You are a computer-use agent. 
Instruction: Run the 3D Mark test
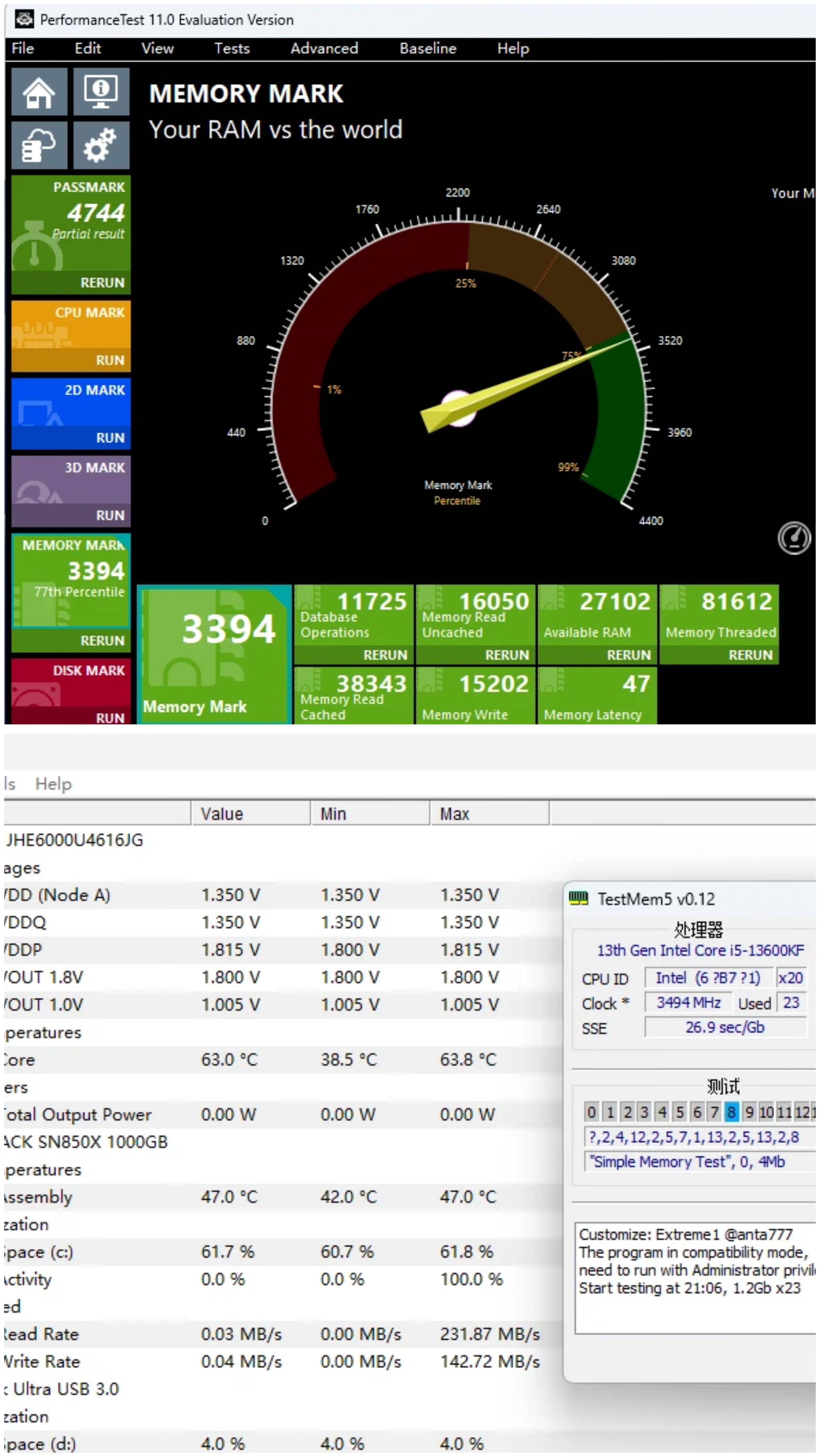pyautogui.click(x=110, y=515)
